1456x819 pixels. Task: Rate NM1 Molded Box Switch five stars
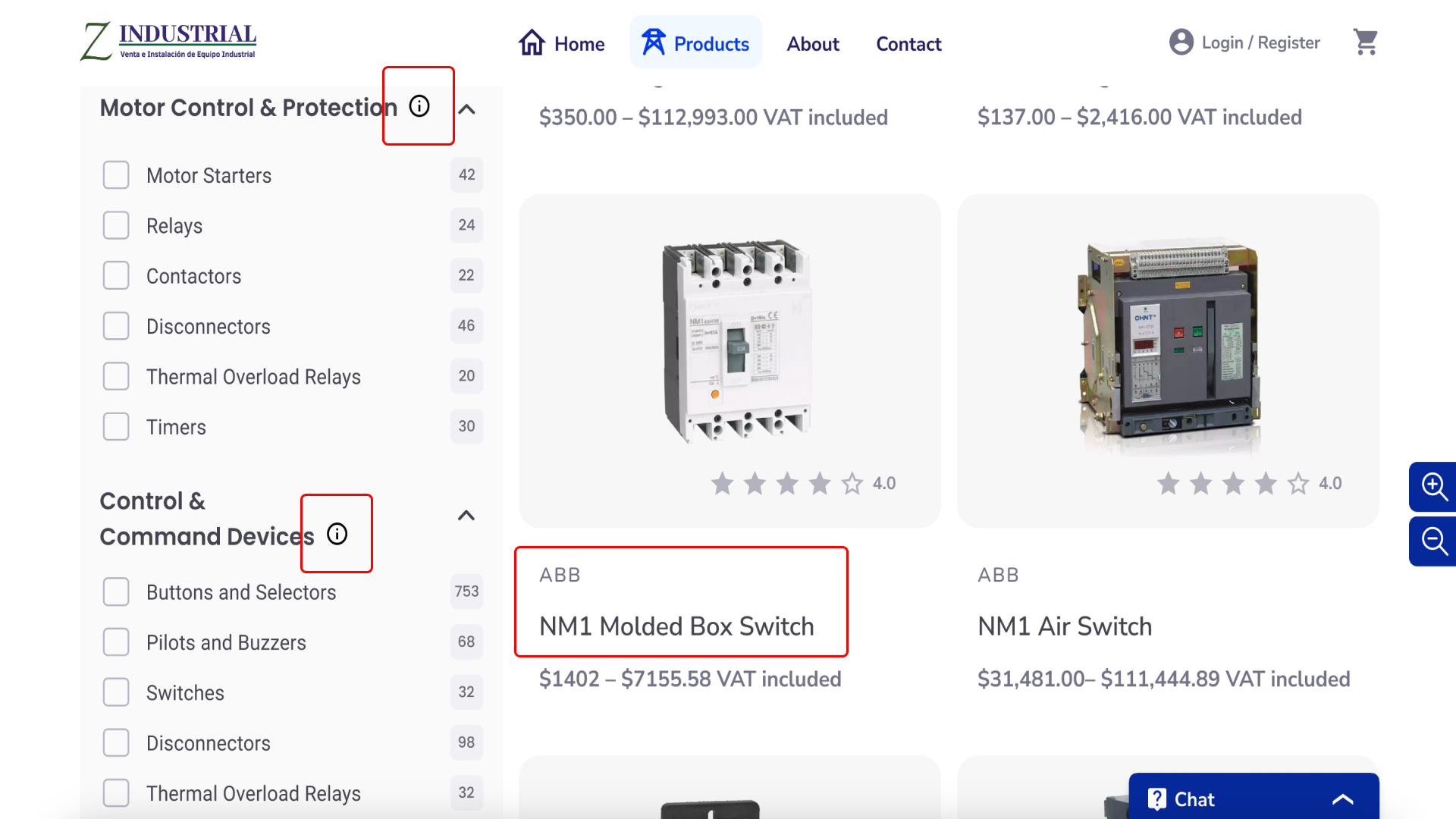point(852,484)
